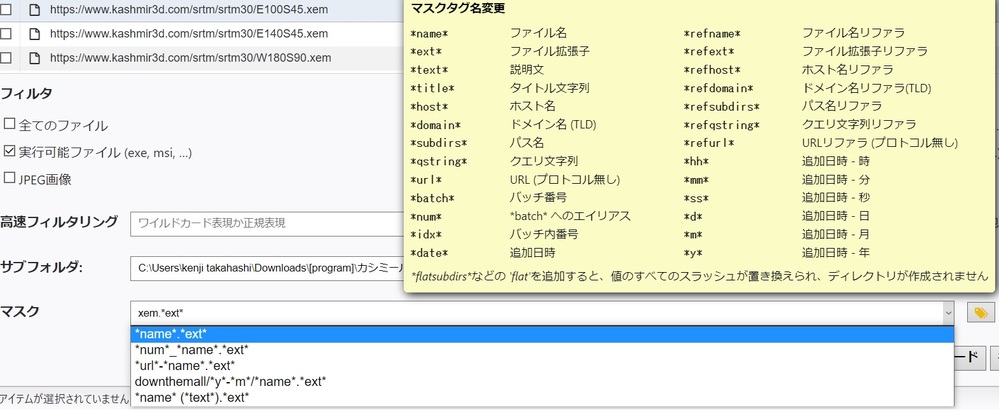This screenshot has height=412, width=999.
Task: Pick the *url*-*name*.*ext* mask option
Action: 185,365
